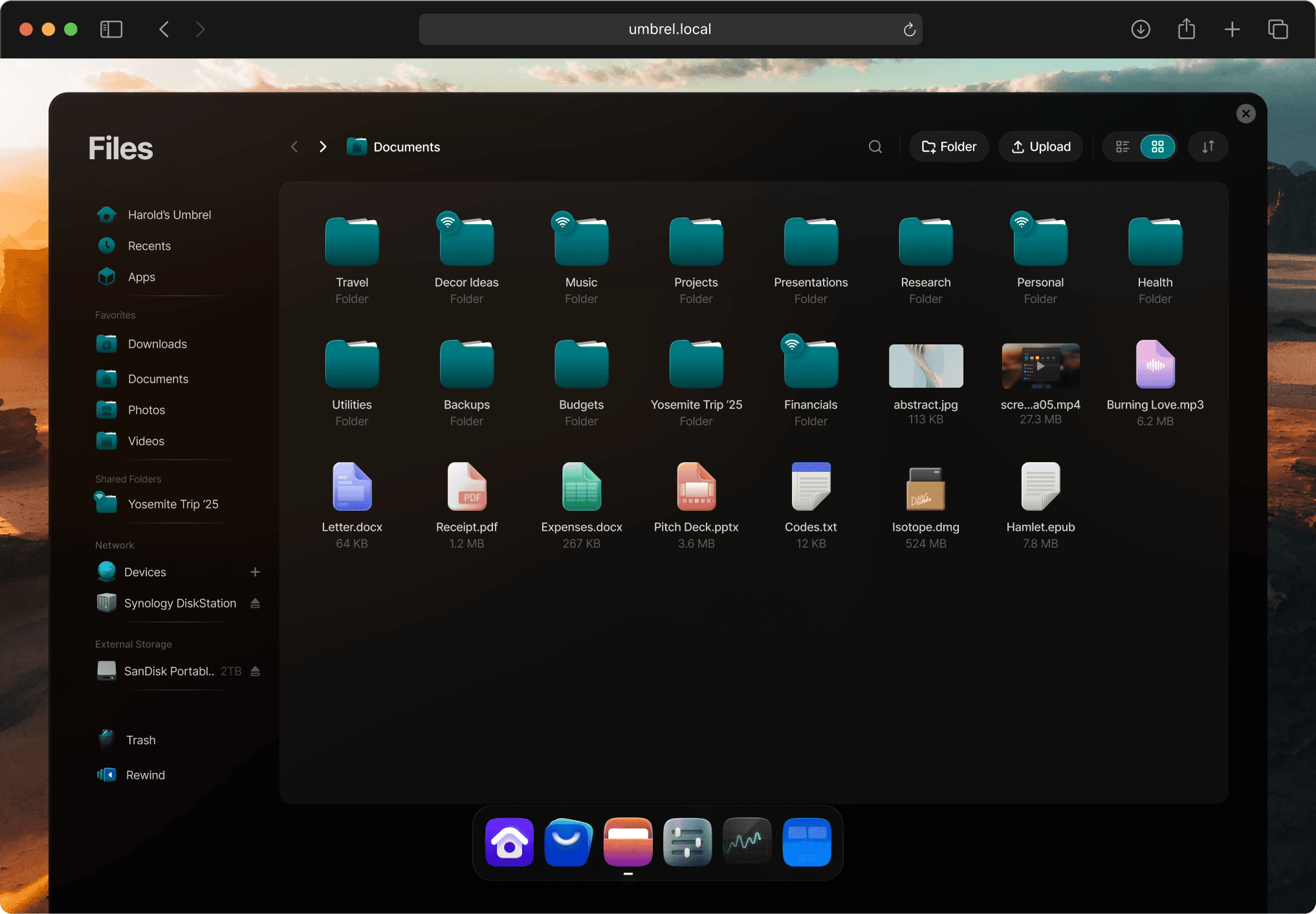Toggle the Safari sidebar

click(111, 29)
